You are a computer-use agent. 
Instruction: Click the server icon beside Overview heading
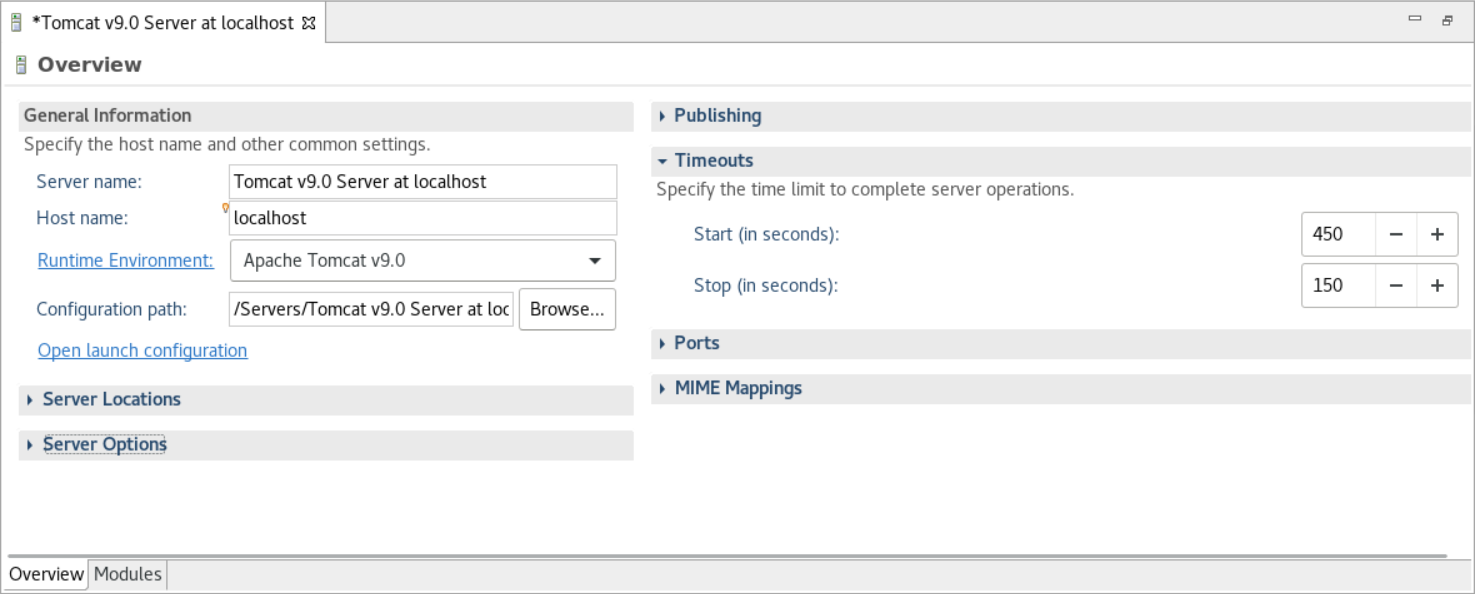point(20,65)
